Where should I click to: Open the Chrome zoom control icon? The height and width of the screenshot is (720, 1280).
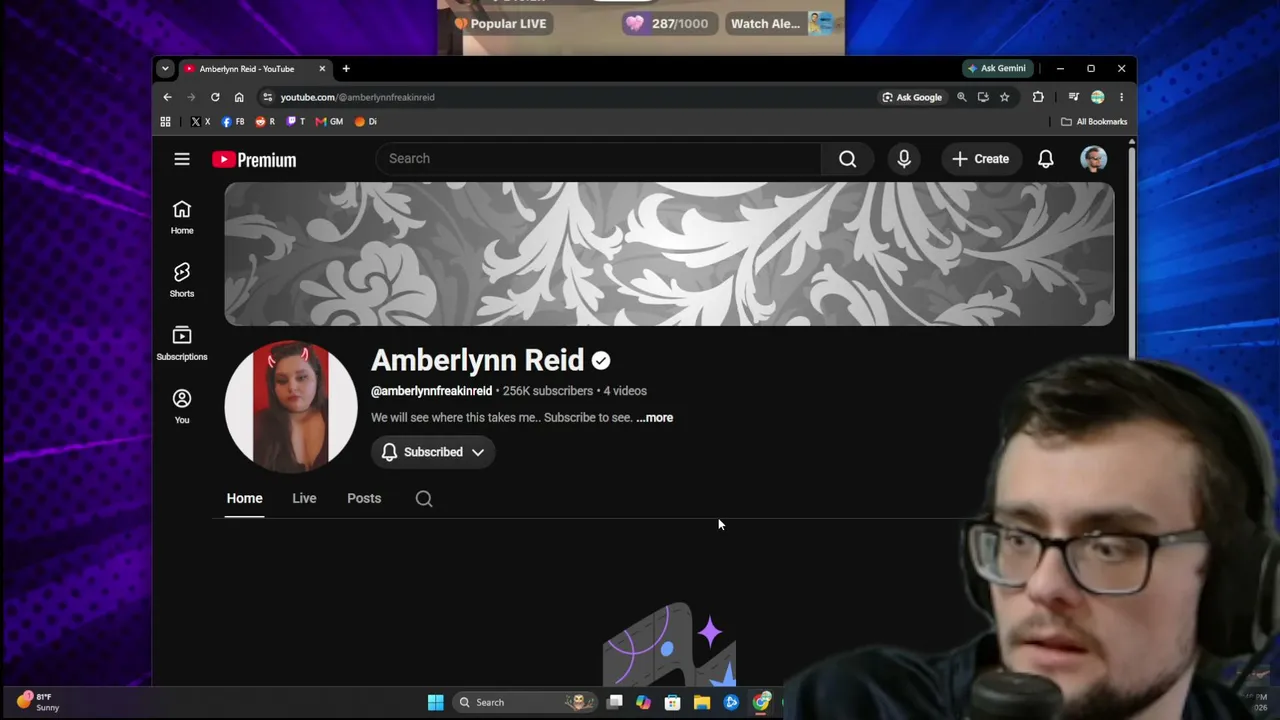point(962,97)
